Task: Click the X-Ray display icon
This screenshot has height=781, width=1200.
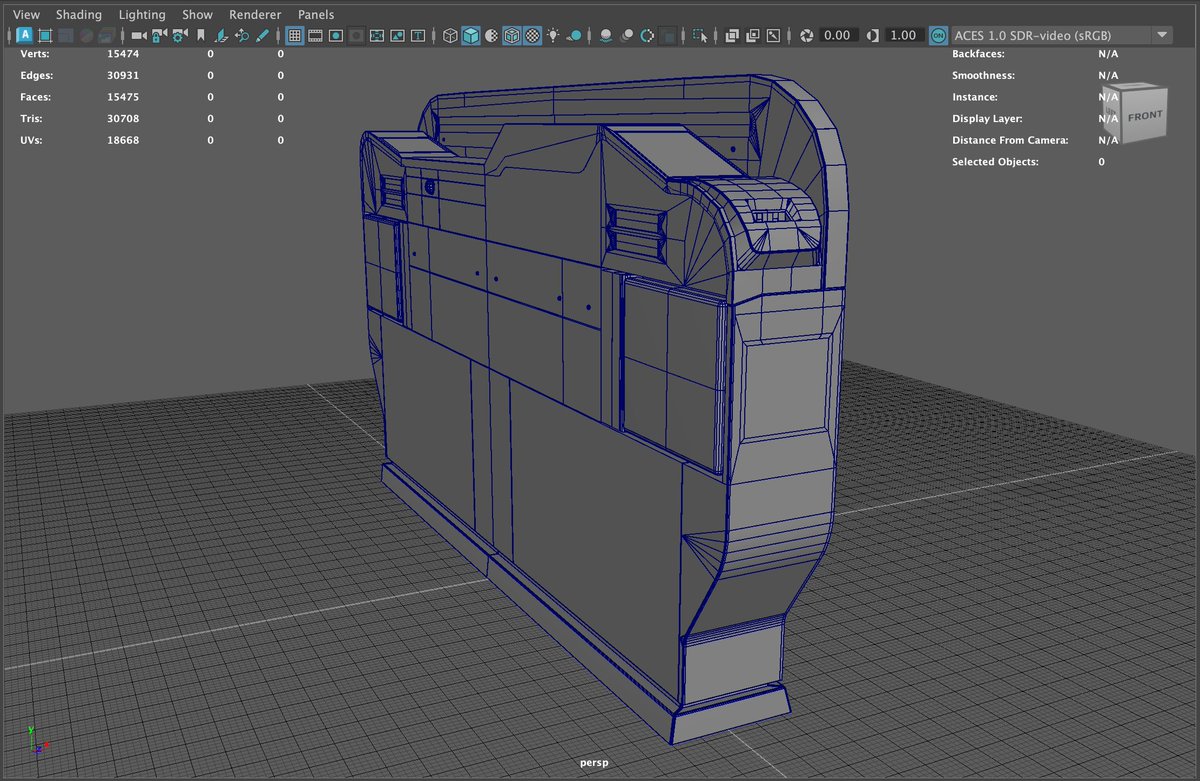Action: 732,35
